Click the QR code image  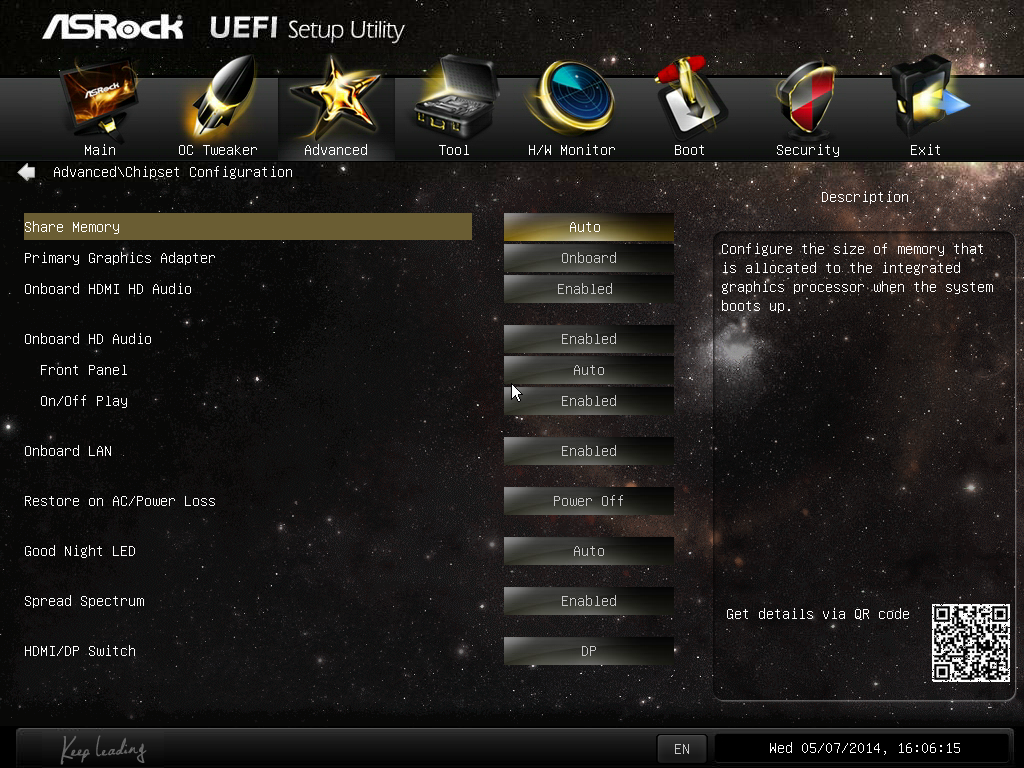(970, 643)
